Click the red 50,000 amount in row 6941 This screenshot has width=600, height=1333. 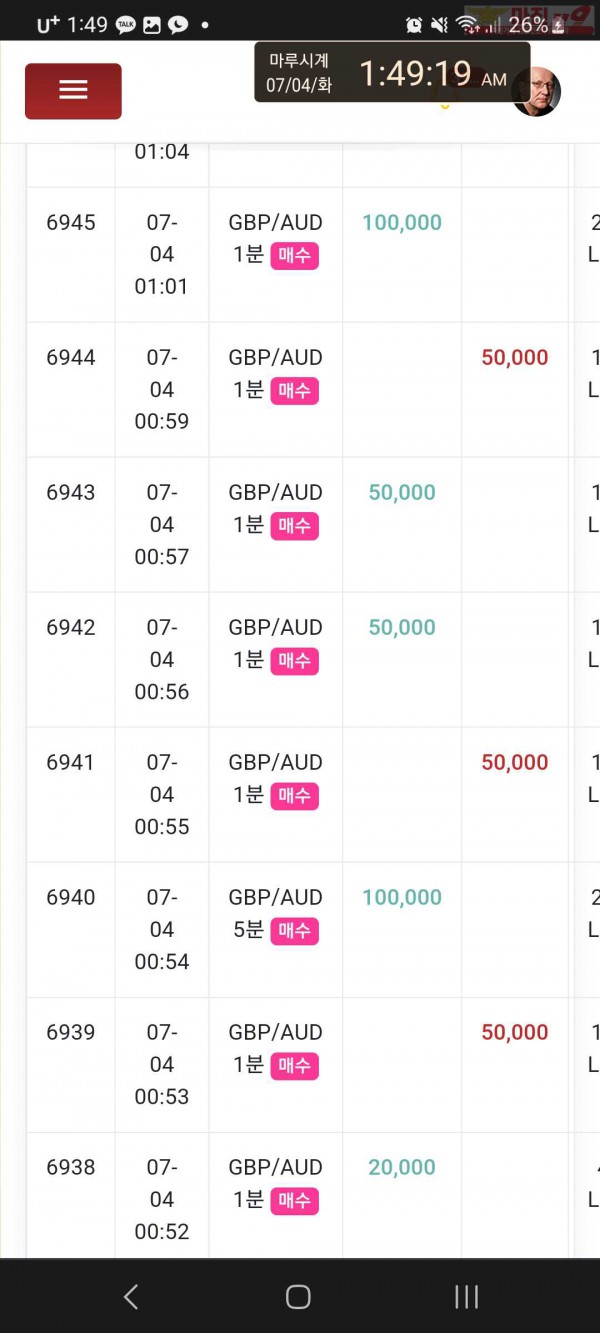click(x=515, y=763)
